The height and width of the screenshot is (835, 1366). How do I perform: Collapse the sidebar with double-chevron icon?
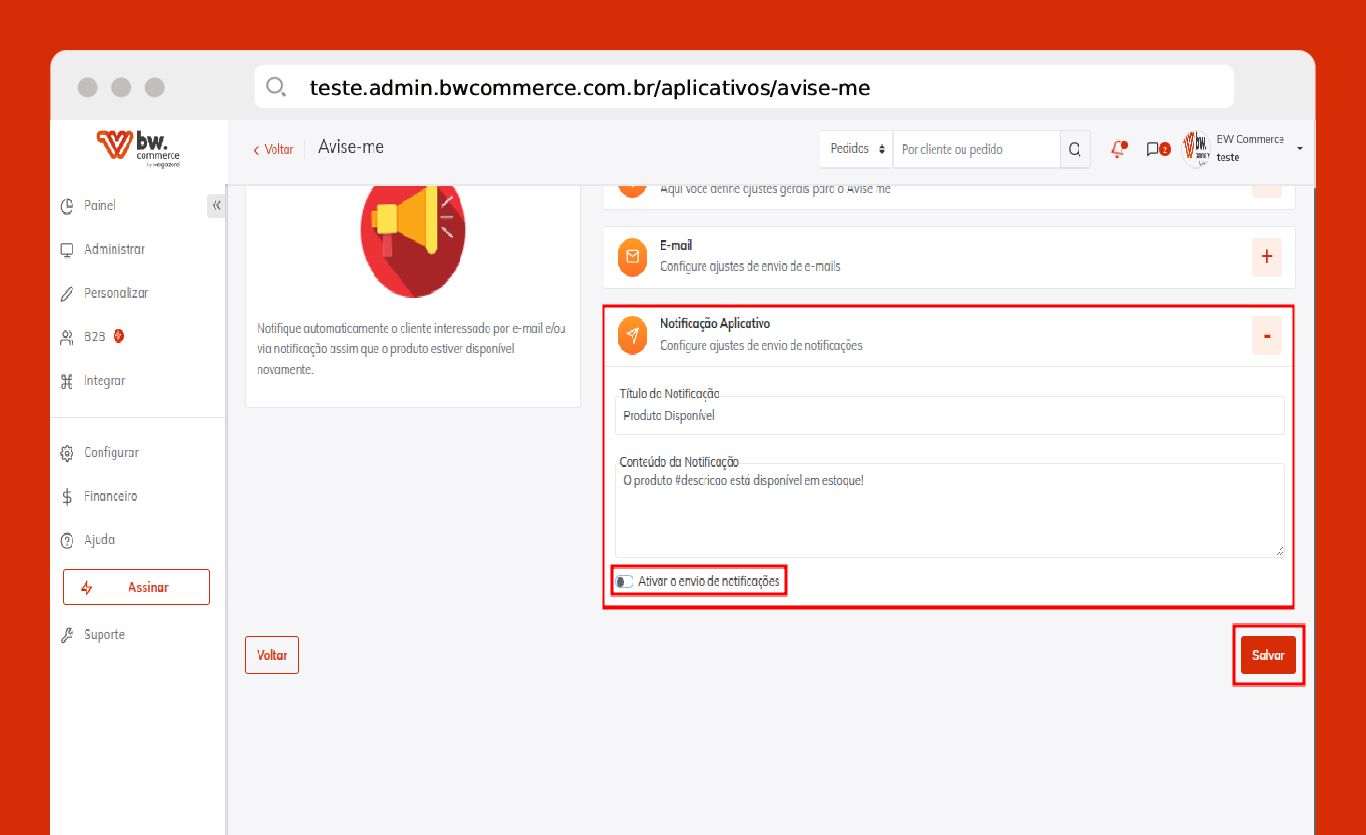click(216, 205)
